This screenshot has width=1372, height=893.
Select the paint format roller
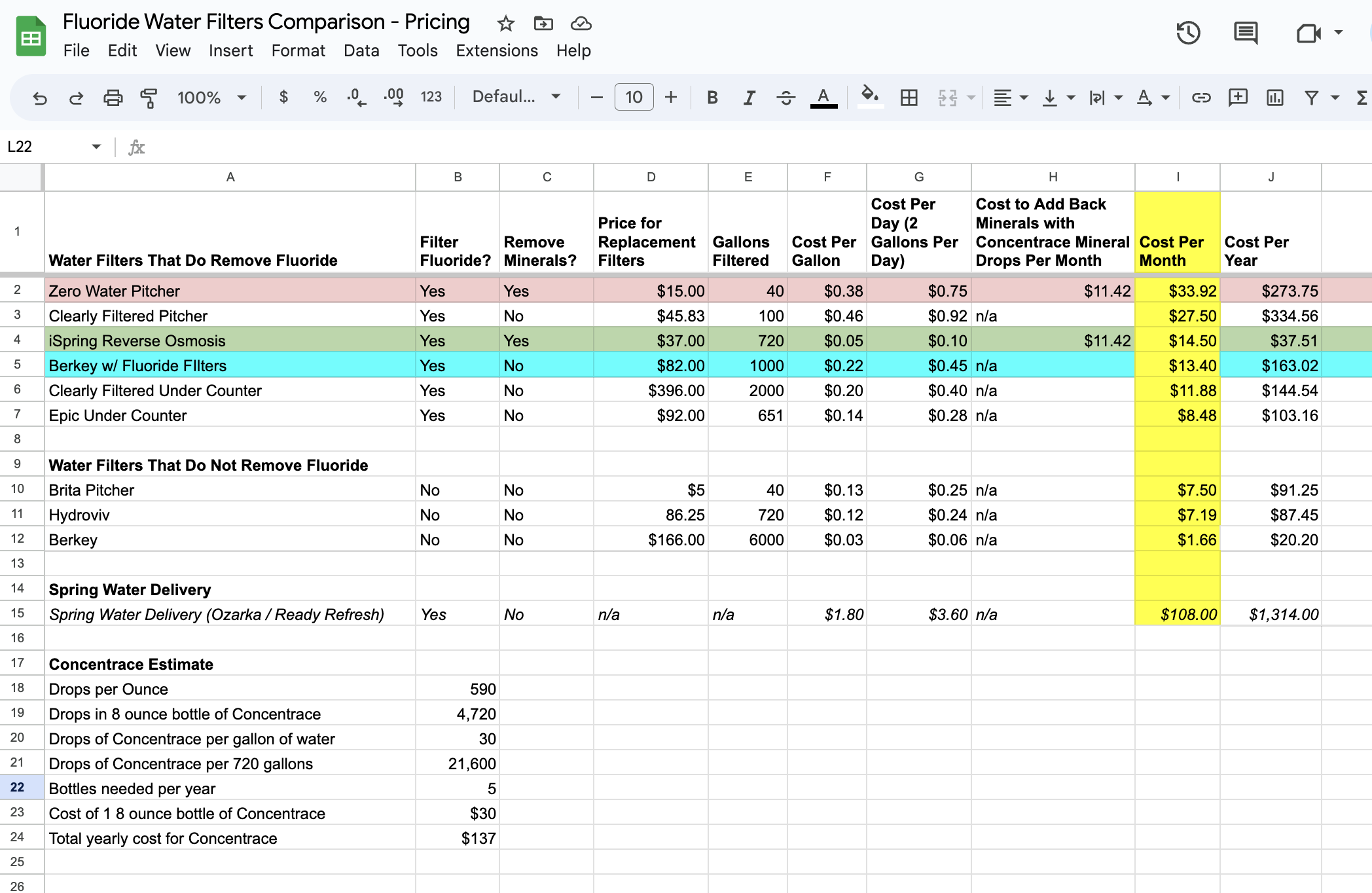[x=149, y=98]
